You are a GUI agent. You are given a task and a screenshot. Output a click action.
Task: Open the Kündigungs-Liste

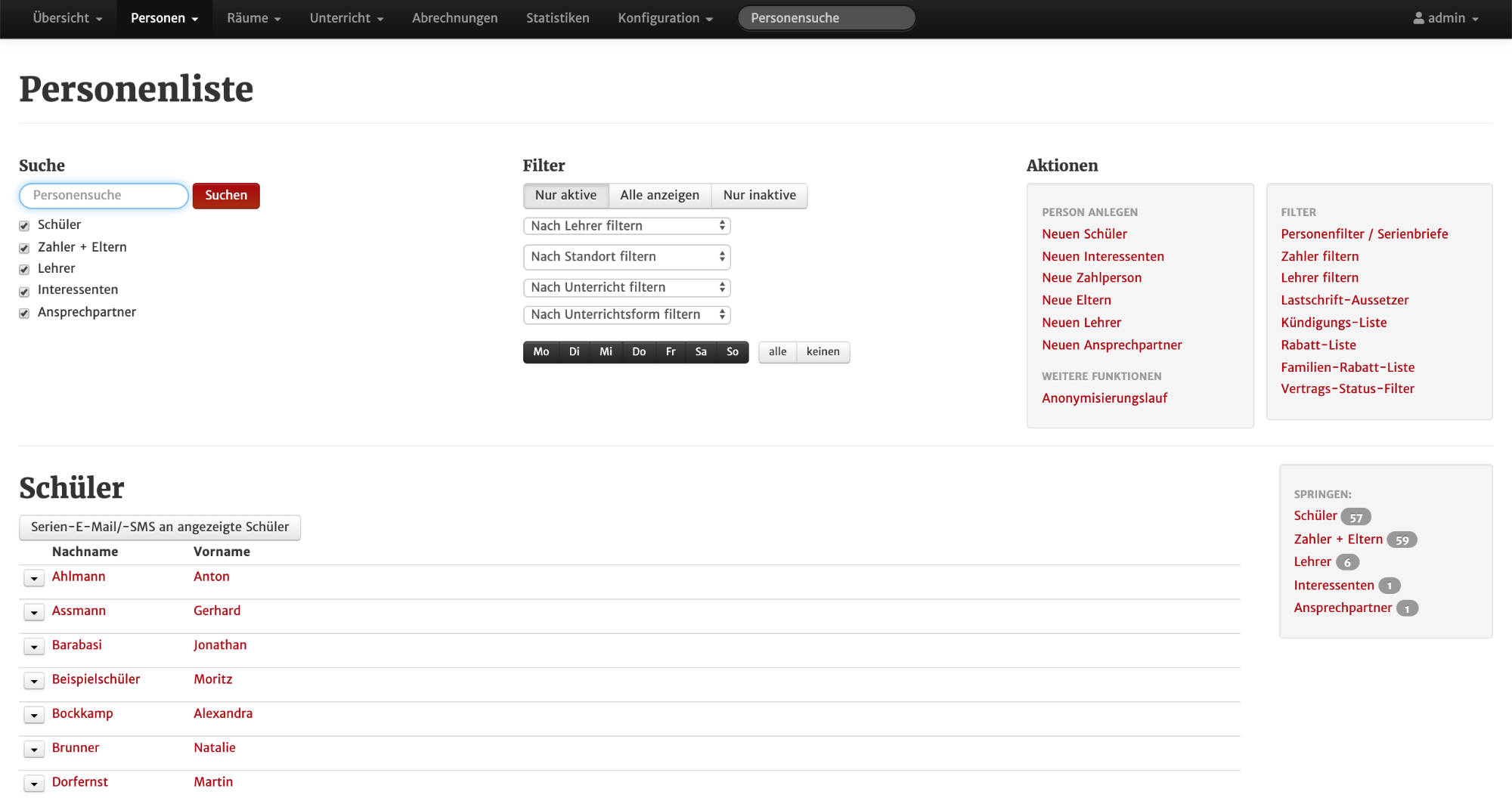point(1334,323)
